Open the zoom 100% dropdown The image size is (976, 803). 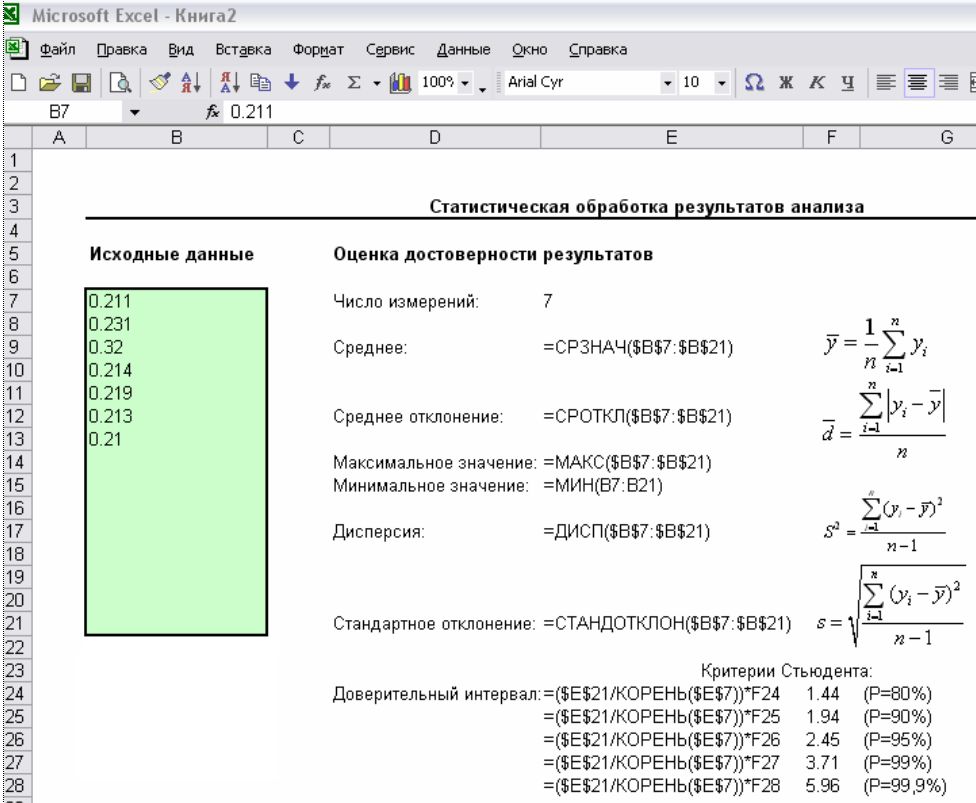point(465,83)
